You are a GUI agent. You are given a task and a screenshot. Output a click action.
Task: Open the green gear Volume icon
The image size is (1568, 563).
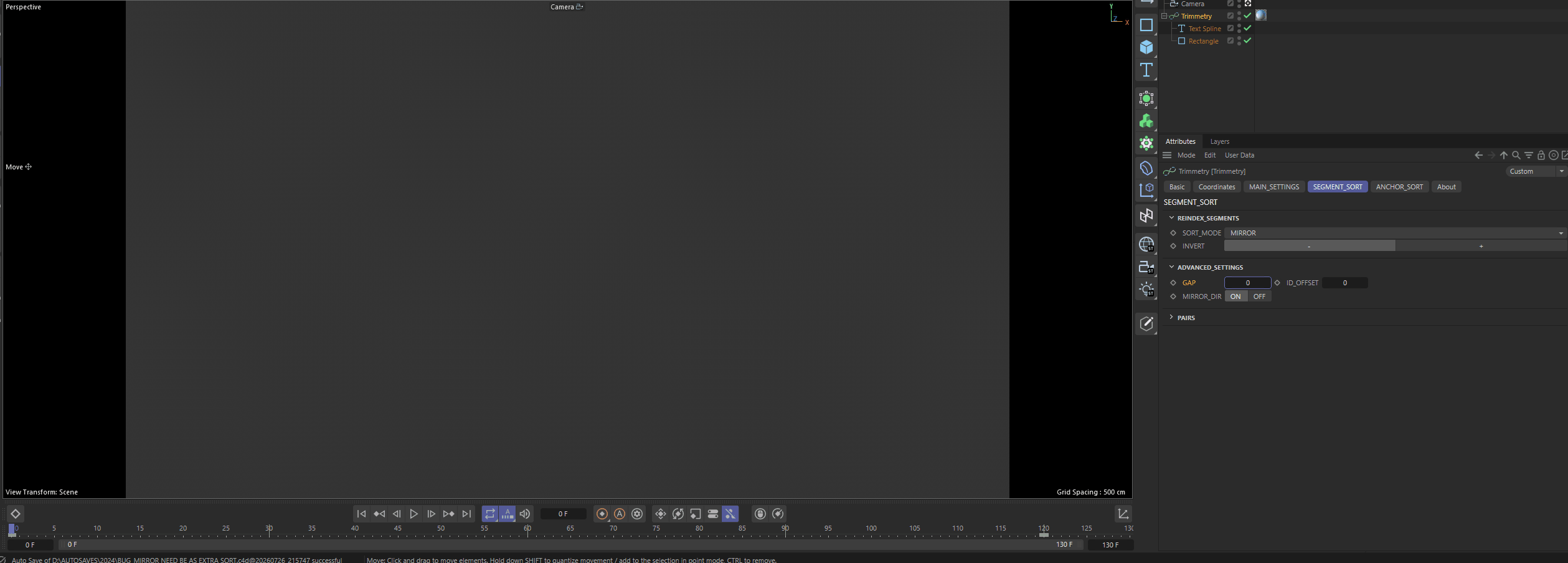[1146, 143]
